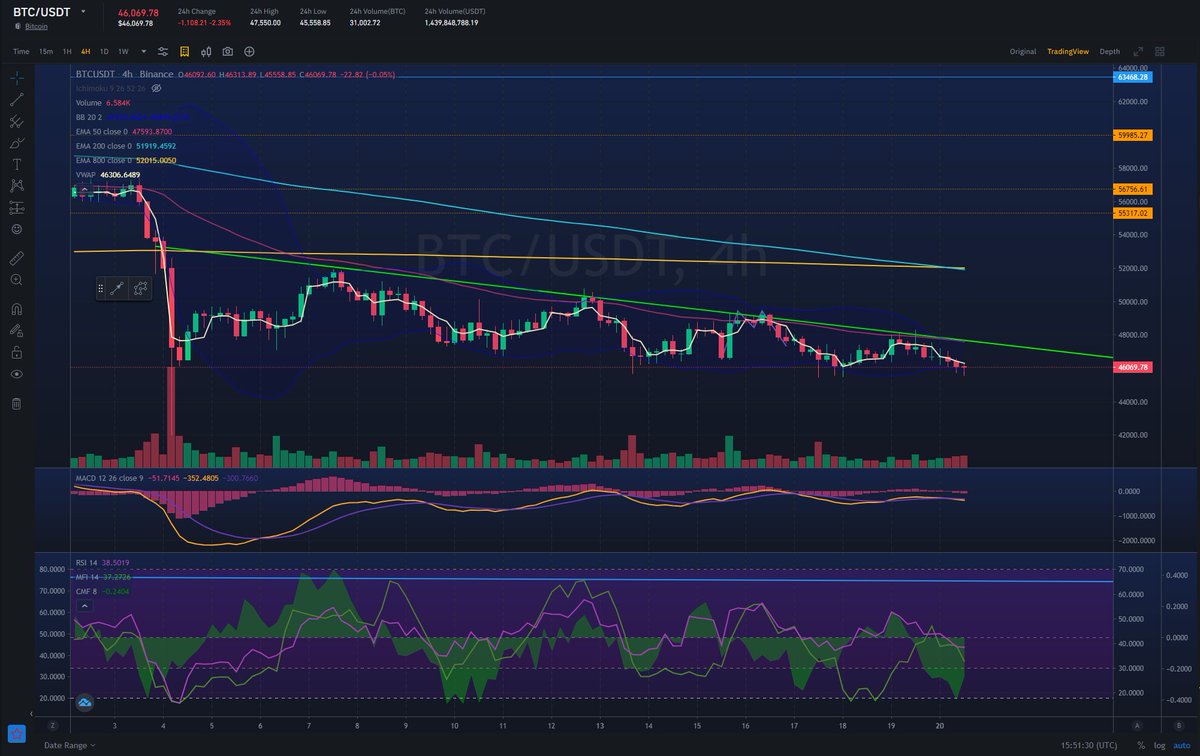Click the plus circle add icon
This screenshot has width=1200, height=756.
click(249, 51)
